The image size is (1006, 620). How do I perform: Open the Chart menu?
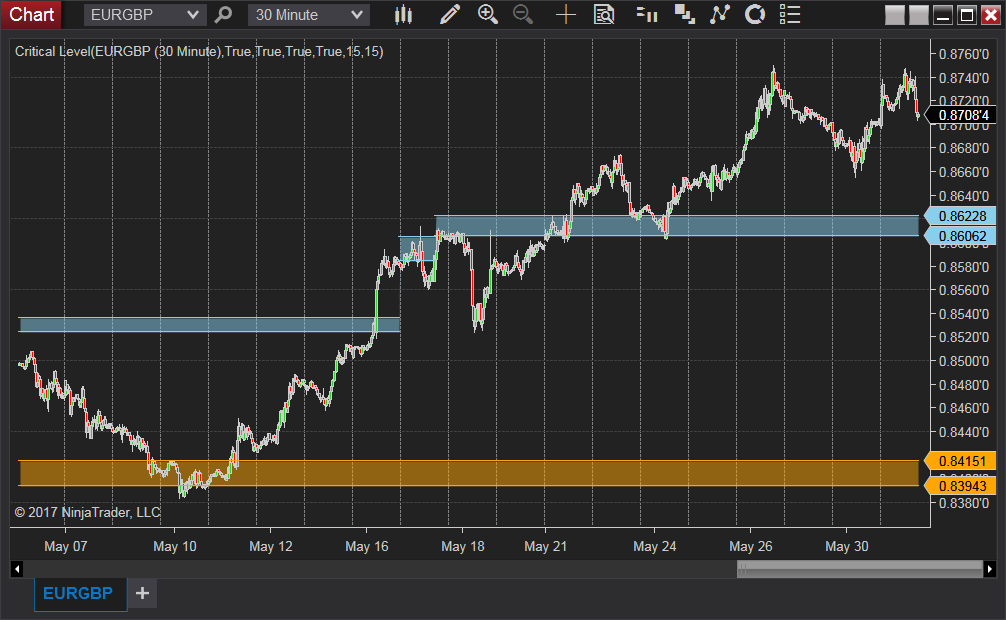(31, 15)
